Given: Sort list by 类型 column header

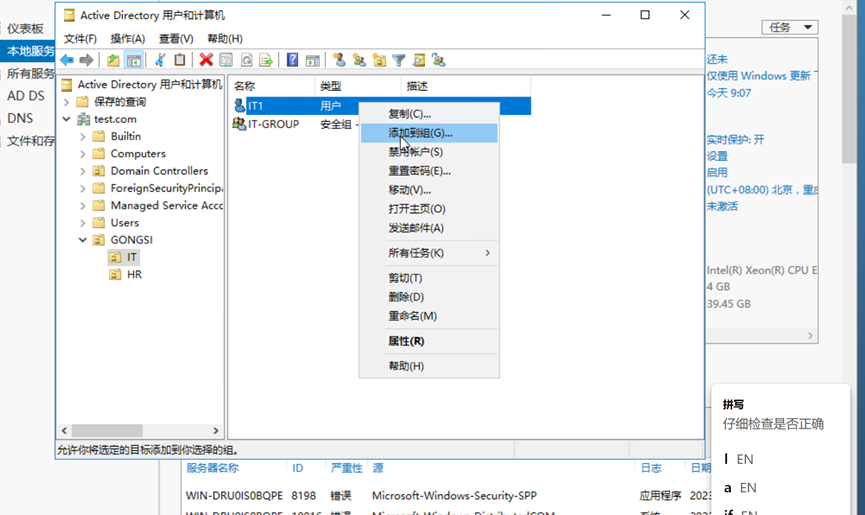Looking at the screenshot, I should [357, 86].
